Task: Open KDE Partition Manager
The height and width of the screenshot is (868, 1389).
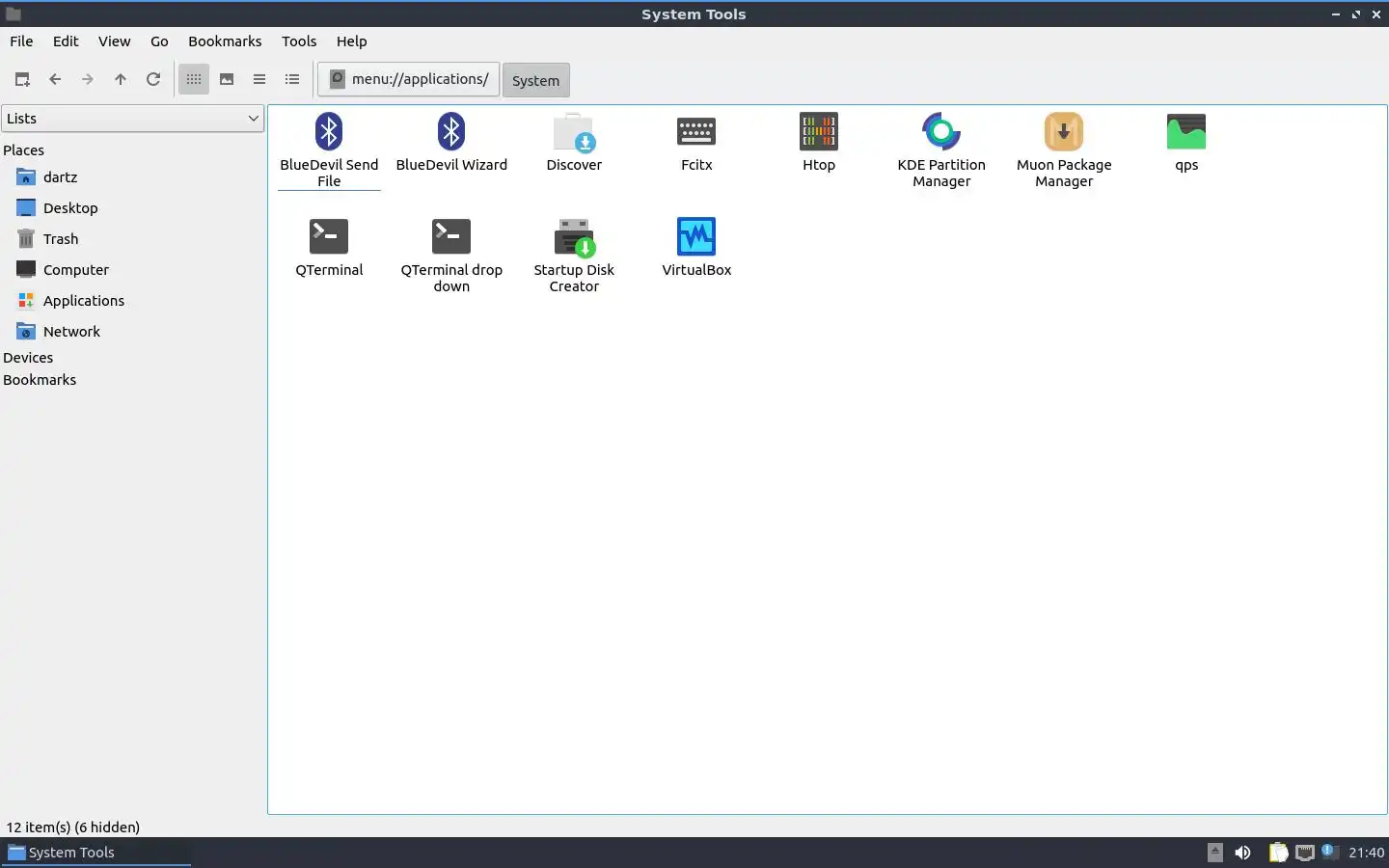Action: (941, 149)
